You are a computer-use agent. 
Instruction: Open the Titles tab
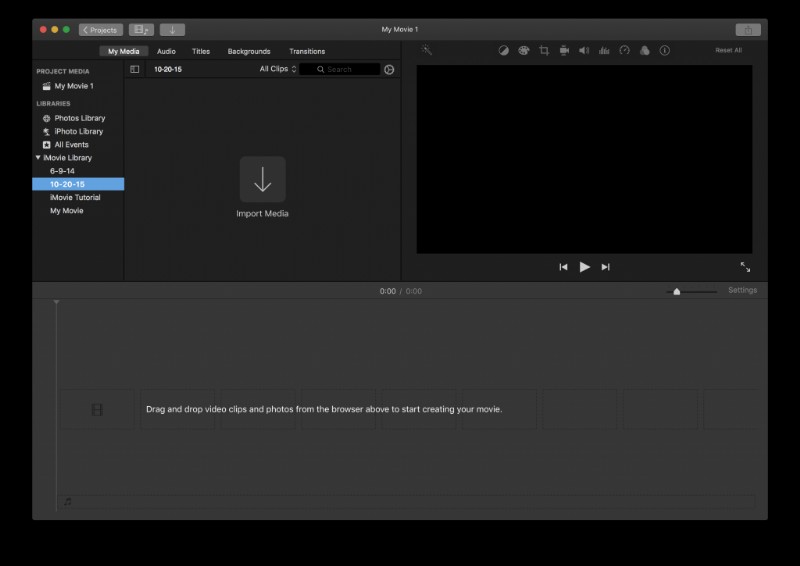pyautogui.click(x=201, y=51)
